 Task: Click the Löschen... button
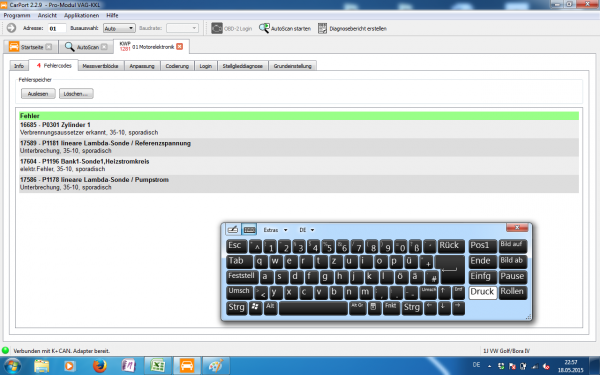[x=76, y=94]
